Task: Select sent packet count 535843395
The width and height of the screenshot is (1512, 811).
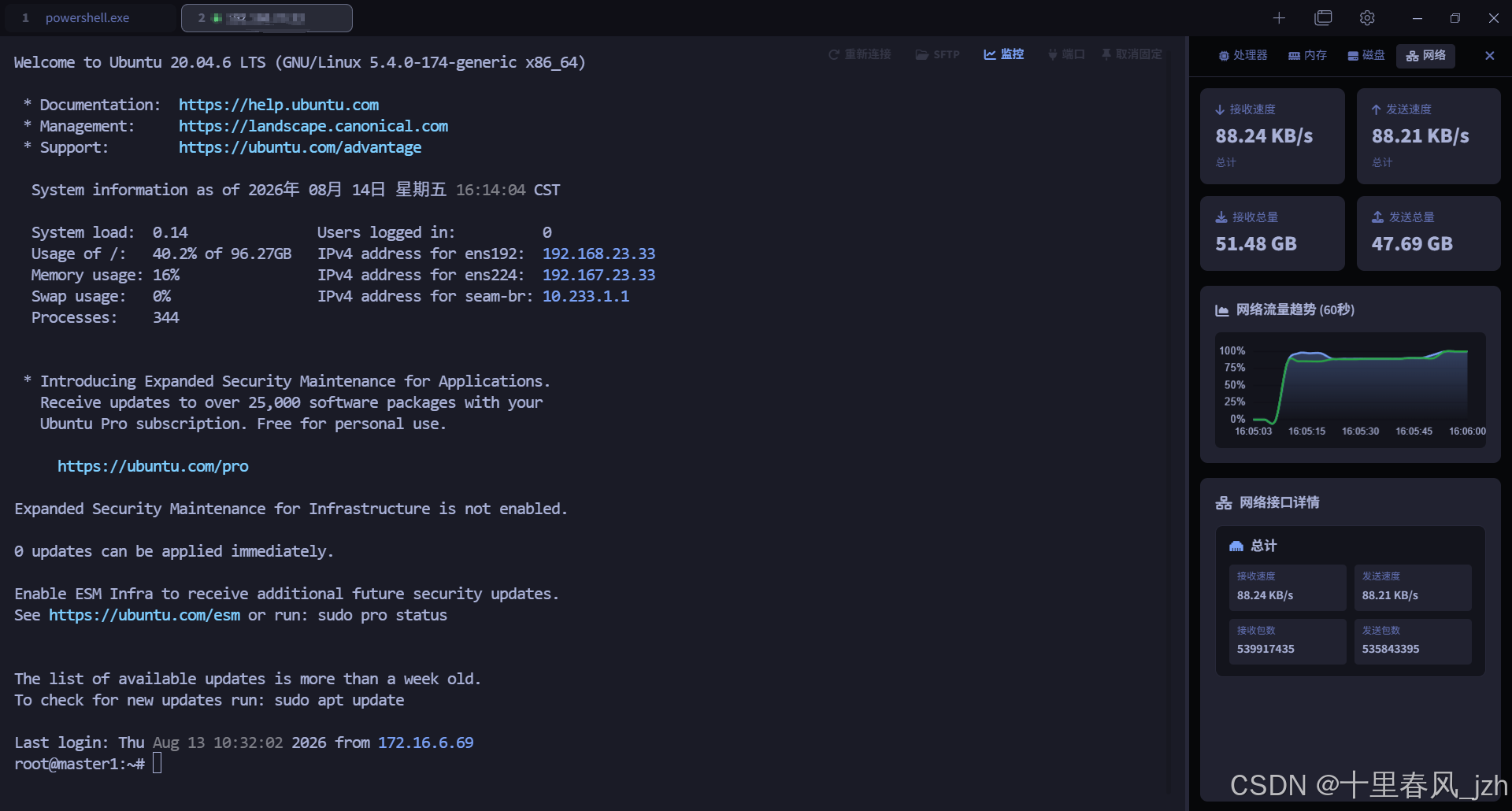Action: [x=1391, y=650]
